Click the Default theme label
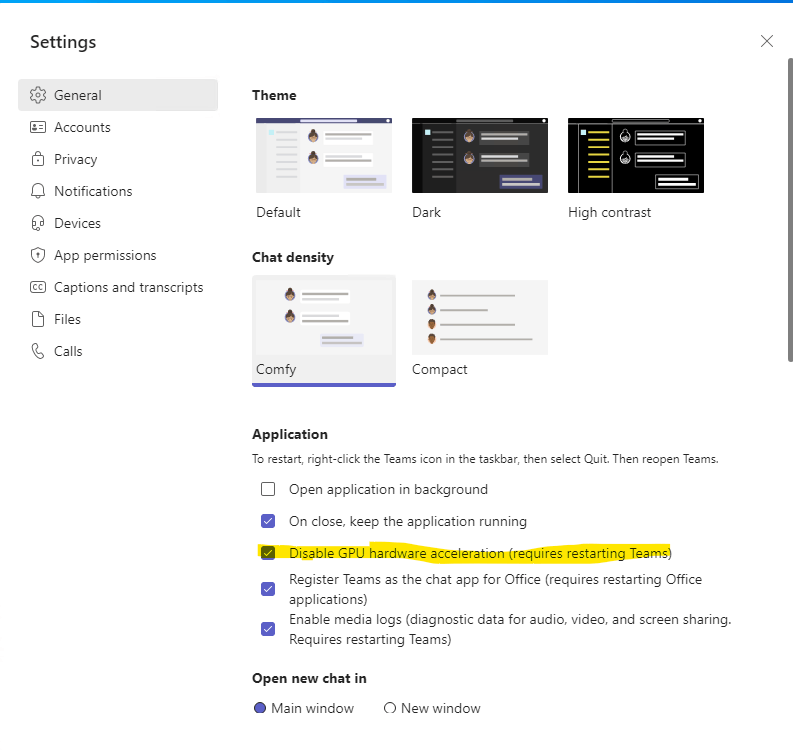 pyautogui.click(x=278, y=212)
